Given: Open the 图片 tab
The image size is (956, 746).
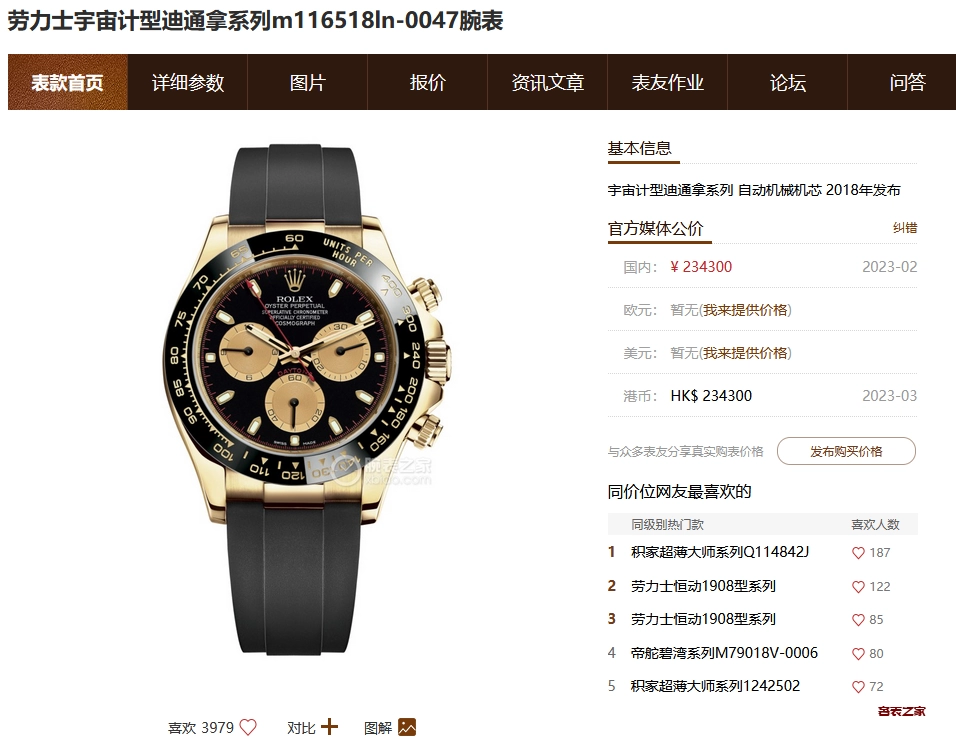Looking at the screenshot, I should click(307, 82).
